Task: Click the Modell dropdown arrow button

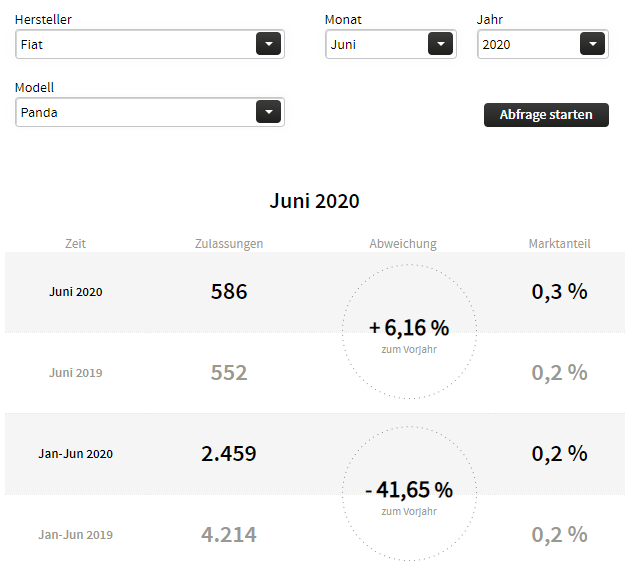Action: (269, 112)
